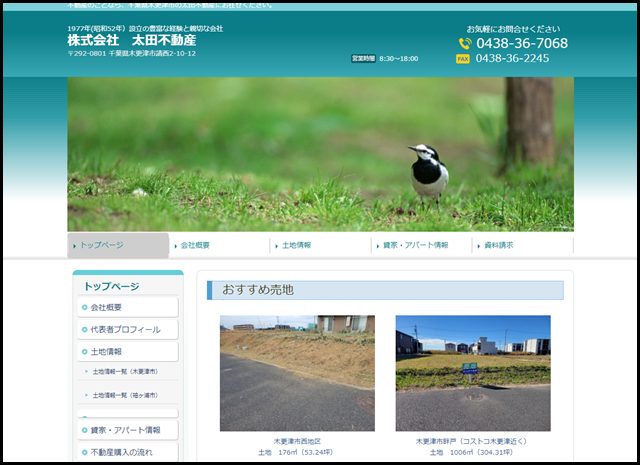Screen dimensions: 640x465
Task: Click the bullet icon beside sidebar 会社概要
Action: coord(85,307)
